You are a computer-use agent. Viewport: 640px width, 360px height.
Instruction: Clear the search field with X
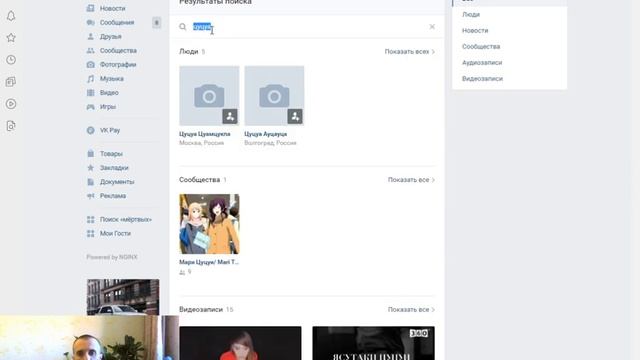tap(432, 27)
